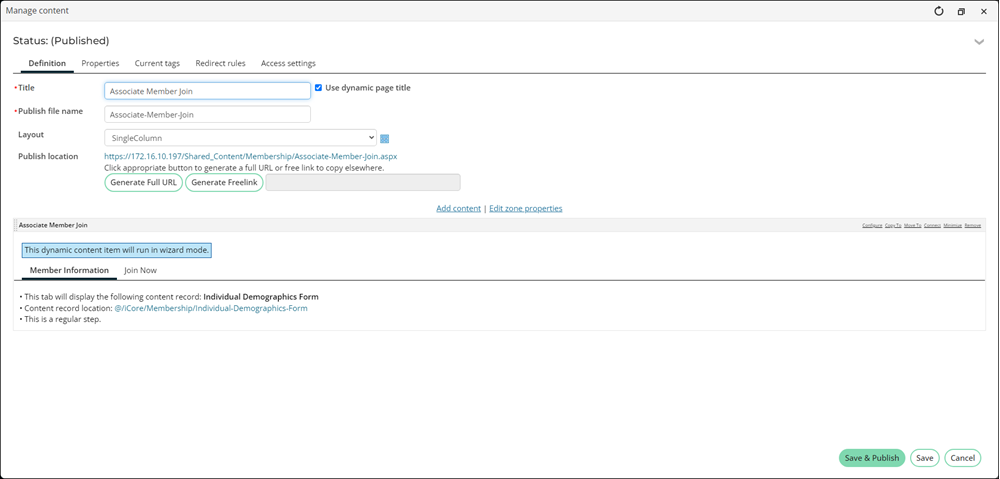This screenshot has width=1000, height=479.
Task: Click the Save & Publish button
Action: (872, 458)
